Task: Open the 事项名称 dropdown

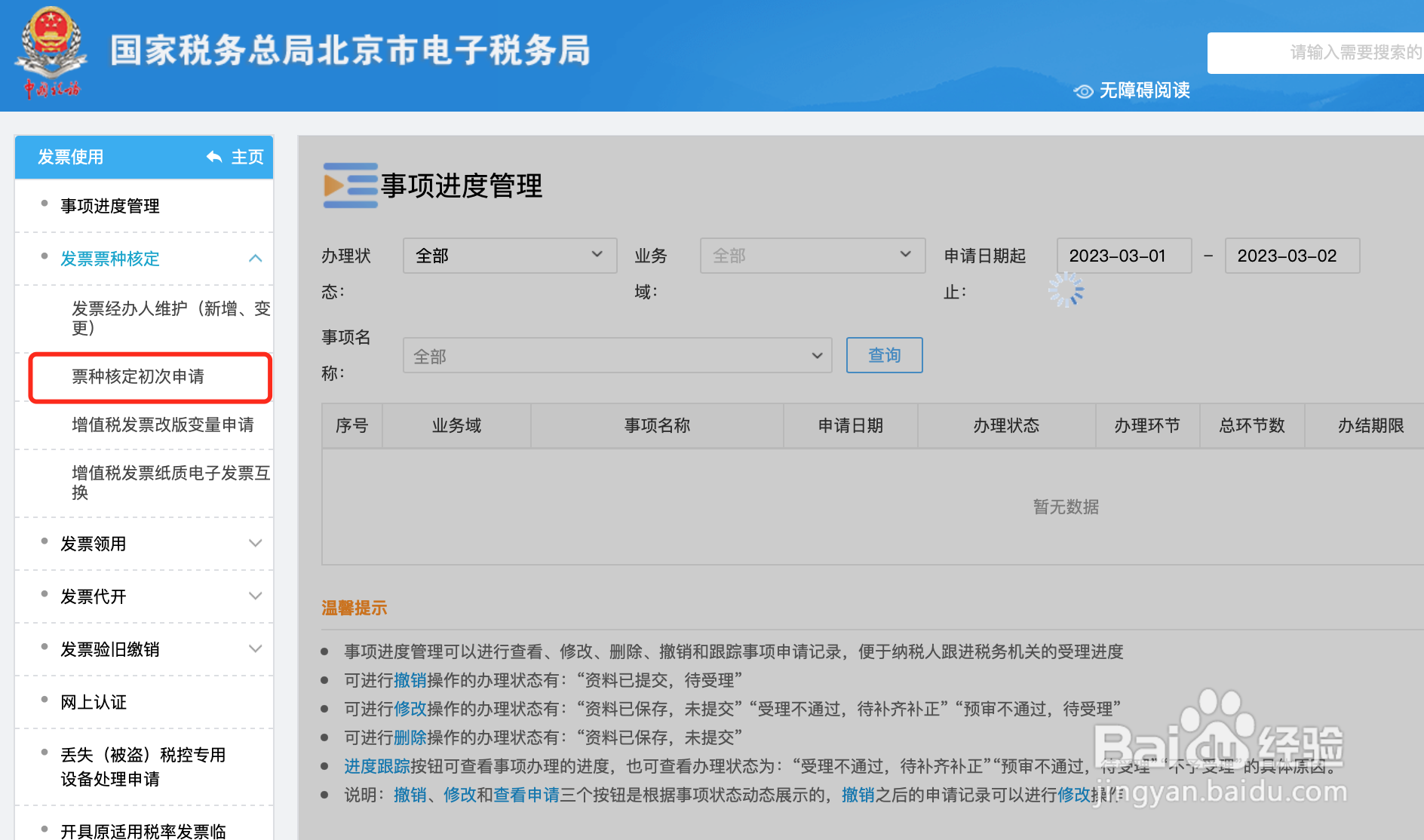Action: pos(617,355)
